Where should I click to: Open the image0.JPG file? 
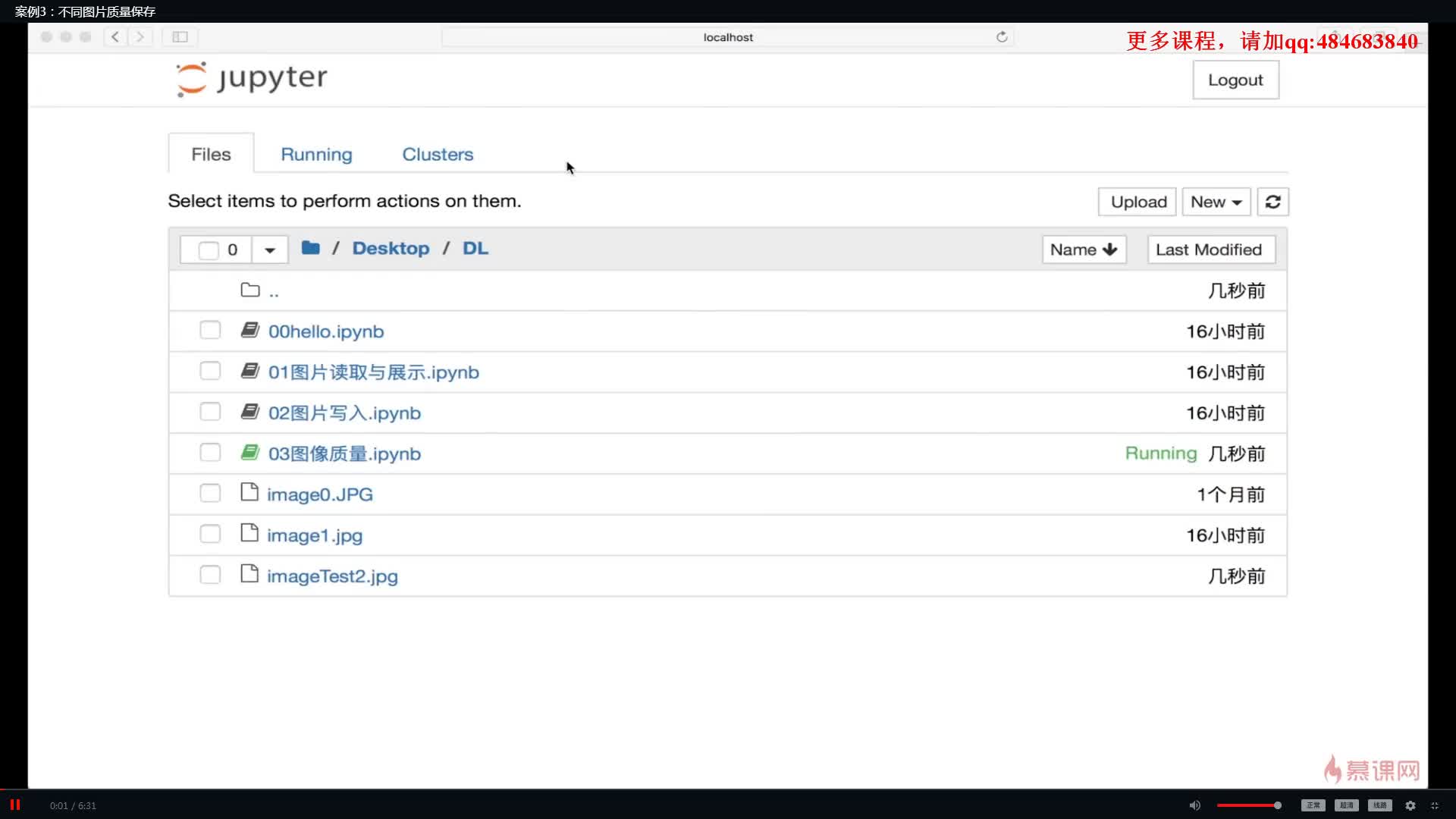click(320, 494)
